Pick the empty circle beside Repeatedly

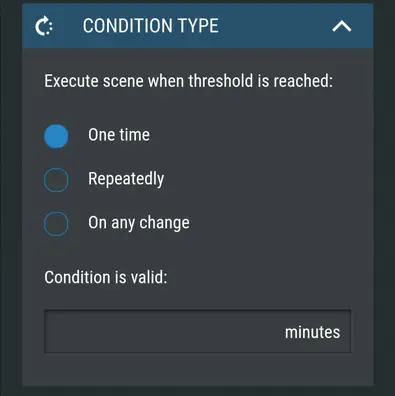(56, 180)
